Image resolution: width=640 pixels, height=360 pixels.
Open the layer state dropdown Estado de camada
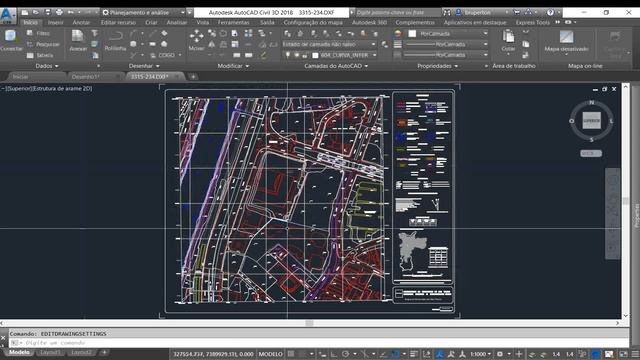(329, 44)
